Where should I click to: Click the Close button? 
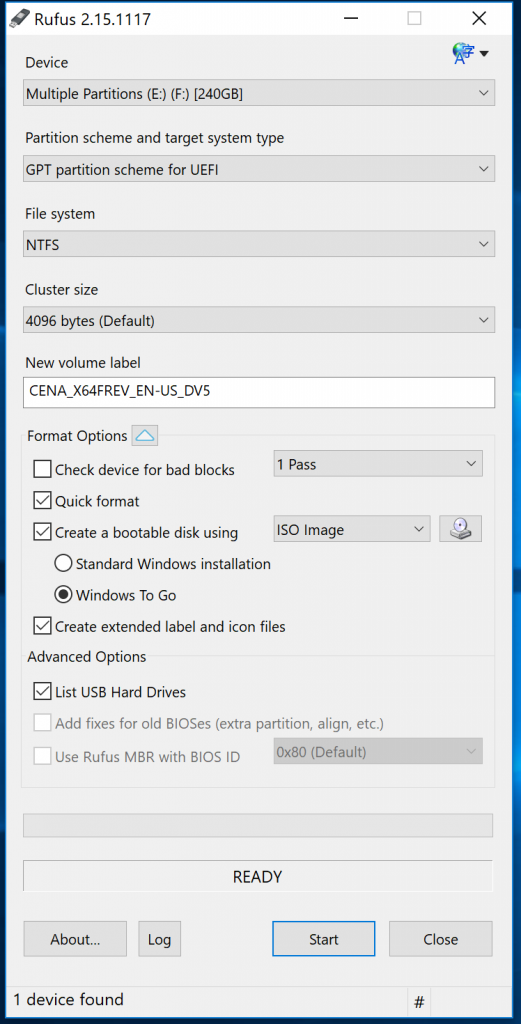click(441, 939)
